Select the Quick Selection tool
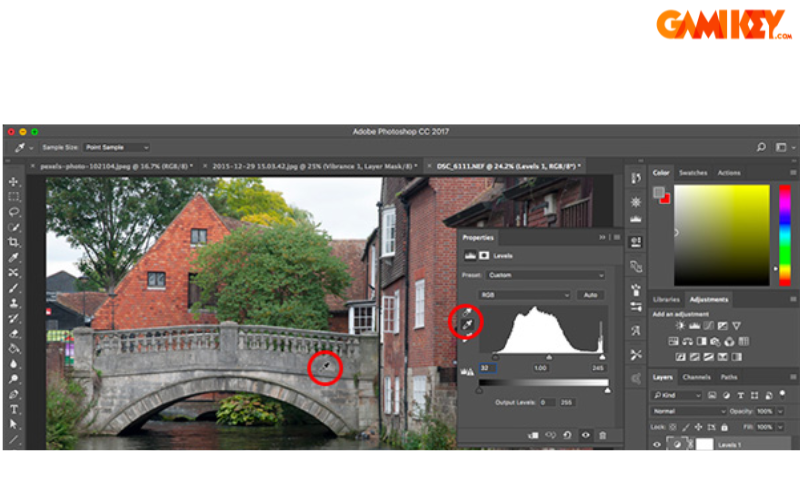 [14, 227]
